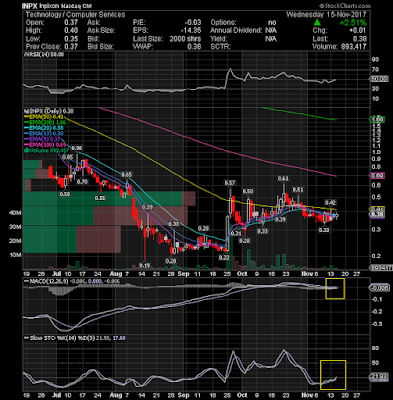Viewport: 393px width, 400px height.
Task: Select the P/E value -0.03
Action: click(x=193, y=23)
